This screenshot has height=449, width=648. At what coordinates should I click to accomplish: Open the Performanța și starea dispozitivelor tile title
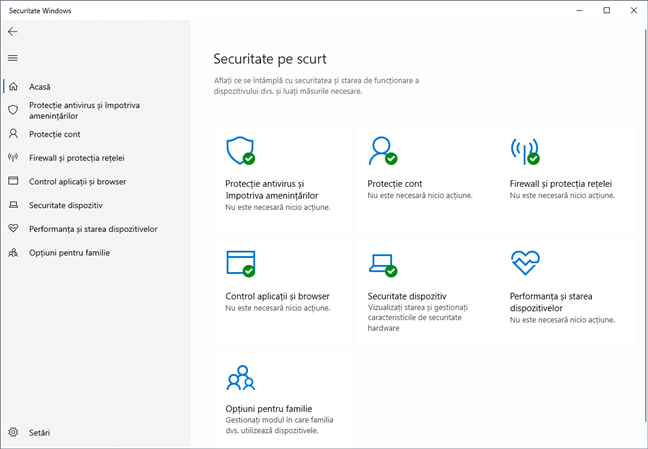pos(551,302)
